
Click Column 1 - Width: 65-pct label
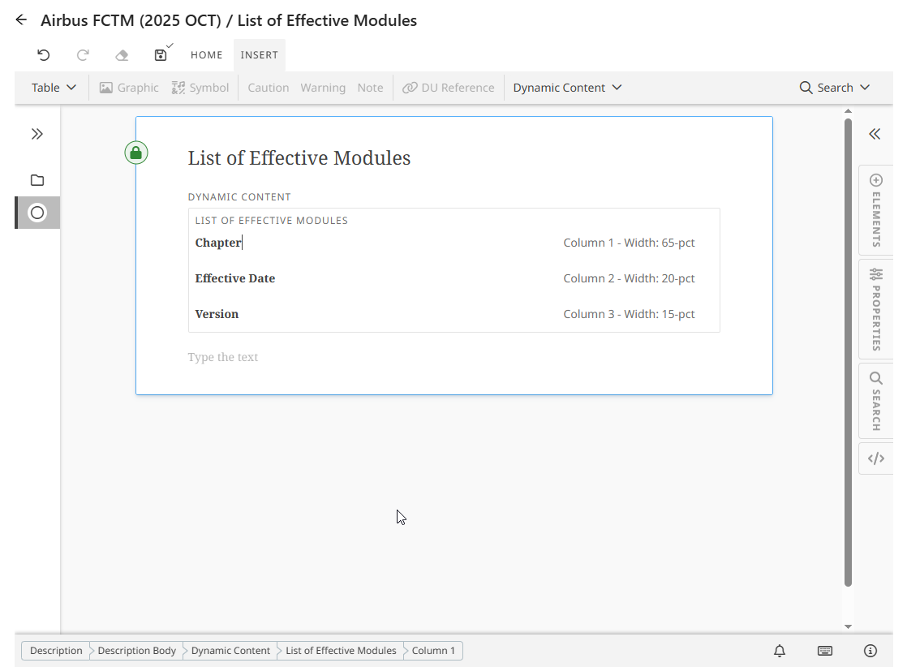(629, 243)
